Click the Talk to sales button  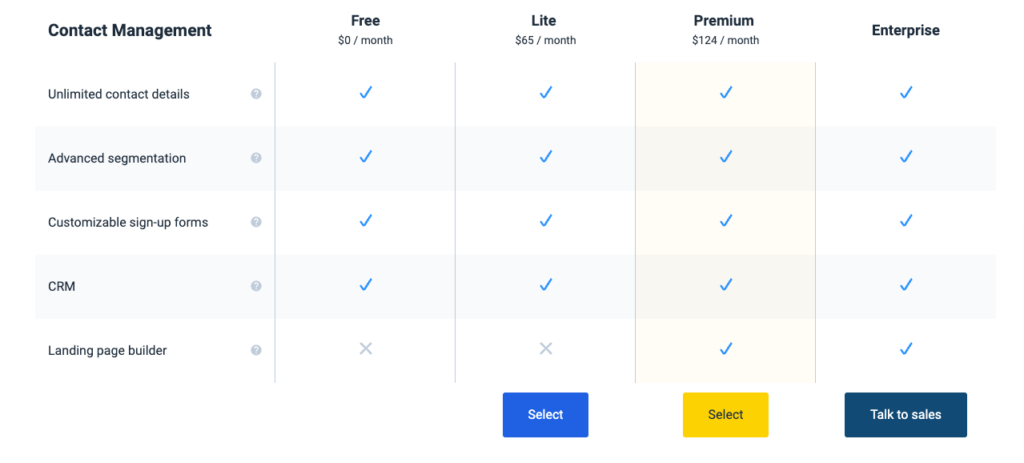pyautogui.click(x=906, y=415)
